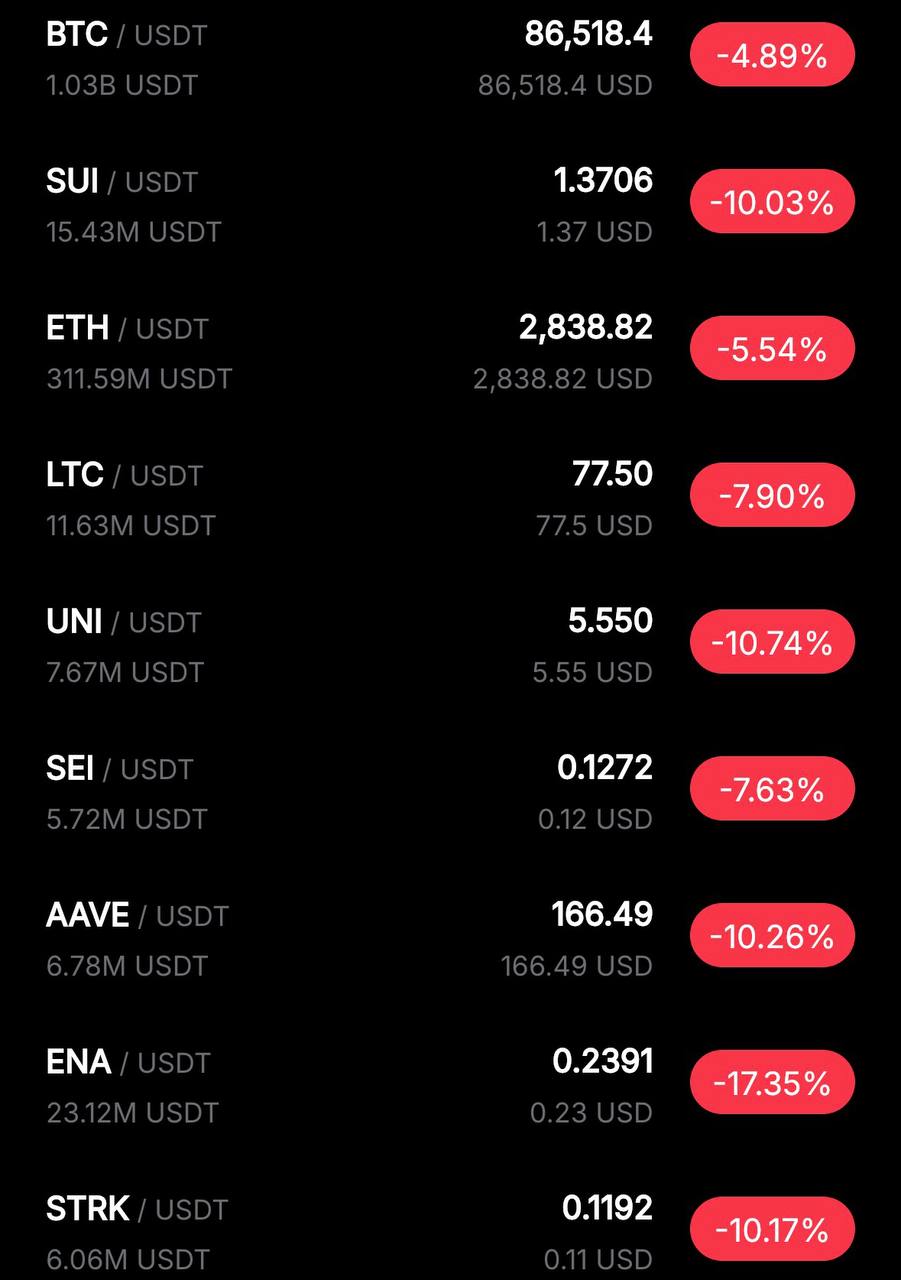
Task: Open the SEI / USDT pair
Action: pos(120,769)
